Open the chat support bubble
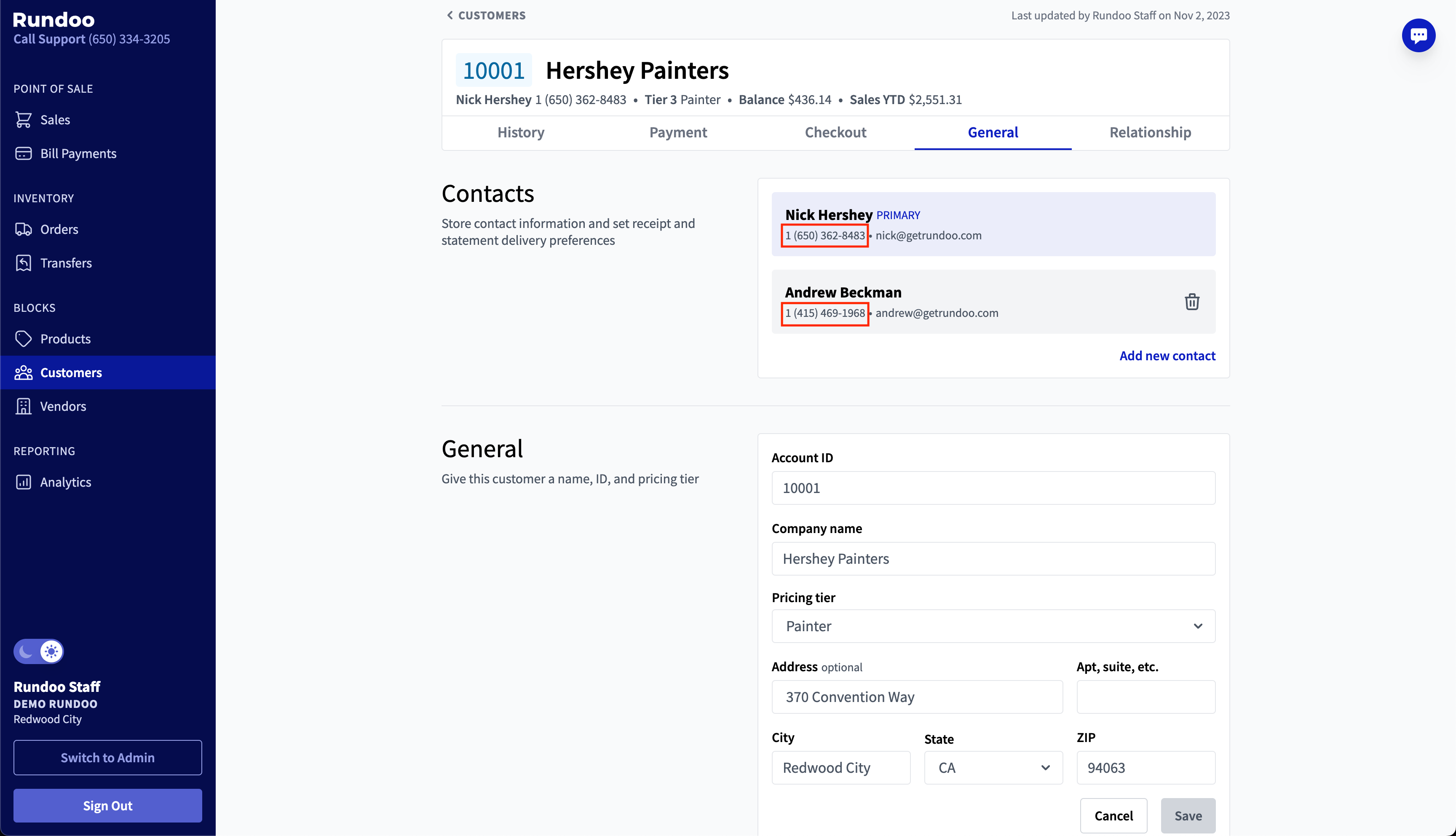The image size is (1456, 836). [1418, 35]
